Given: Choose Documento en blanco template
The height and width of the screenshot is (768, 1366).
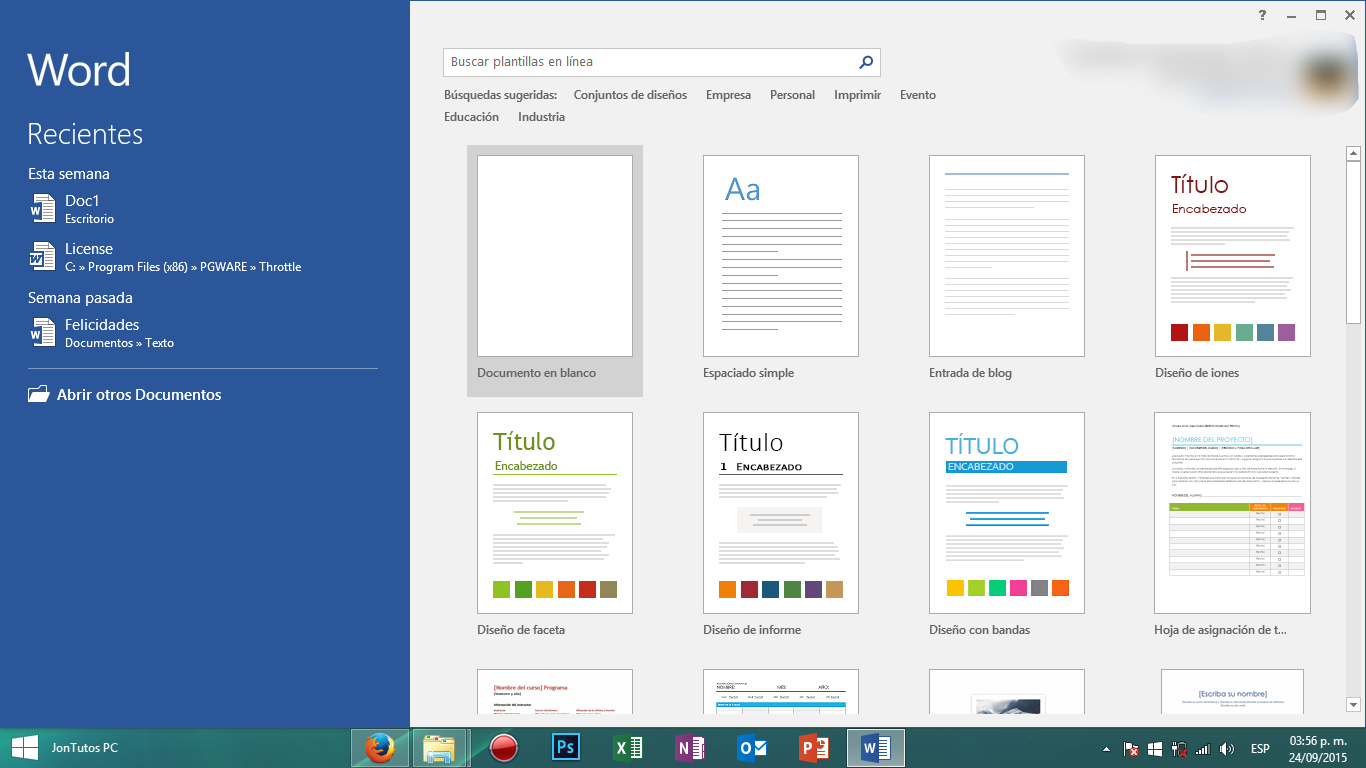Looking at the screenshot, I should point(555,270).
